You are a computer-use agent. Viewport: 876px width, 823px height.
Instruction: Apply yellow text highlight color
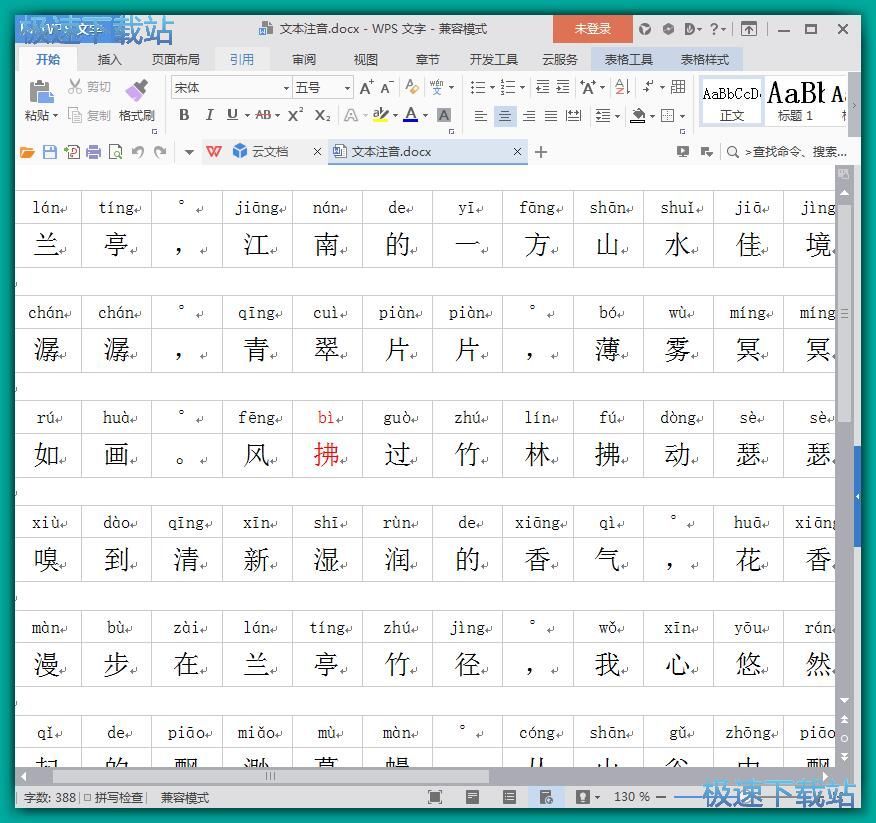click(380, 115)
